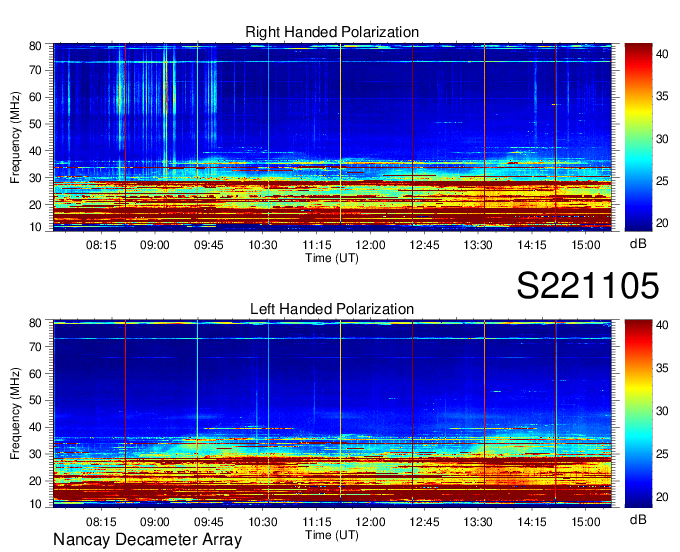Click the 10 MHz tick on Right Handed frequency axis

pos(36,227)
